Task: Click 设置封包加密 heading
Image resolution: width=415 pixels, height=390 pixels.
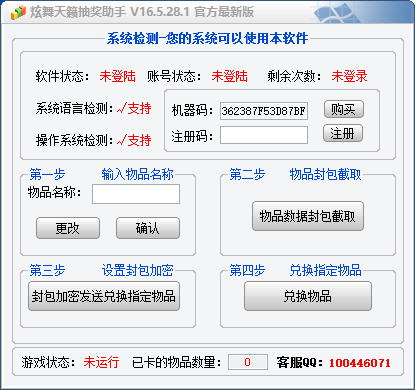Action: tap(137, 270)
